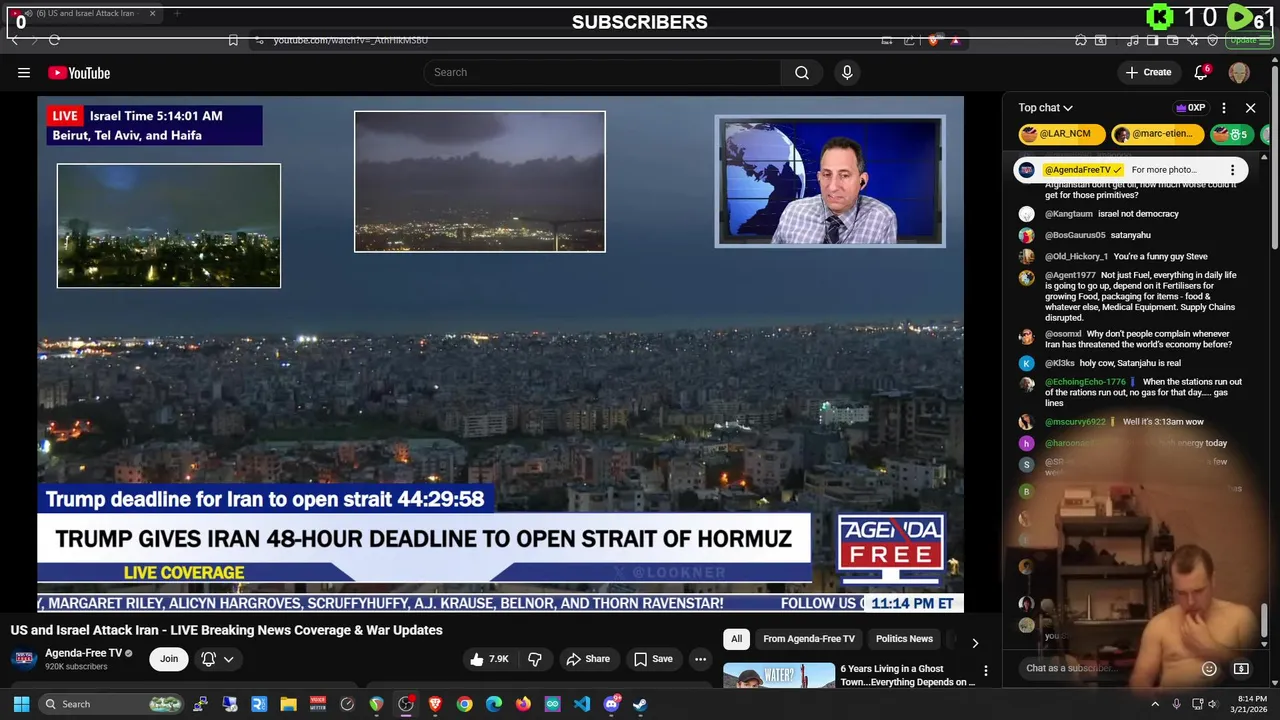Reload the page in browser toolbar
Screen dimensions: 1280x720
(54, 40)
